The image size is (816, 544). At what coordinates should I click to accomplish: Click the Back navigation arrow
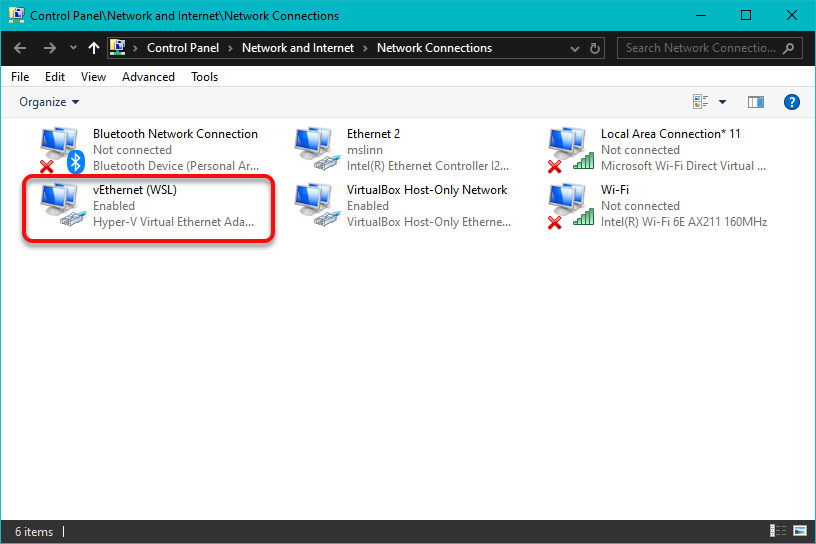click(21, 48)
